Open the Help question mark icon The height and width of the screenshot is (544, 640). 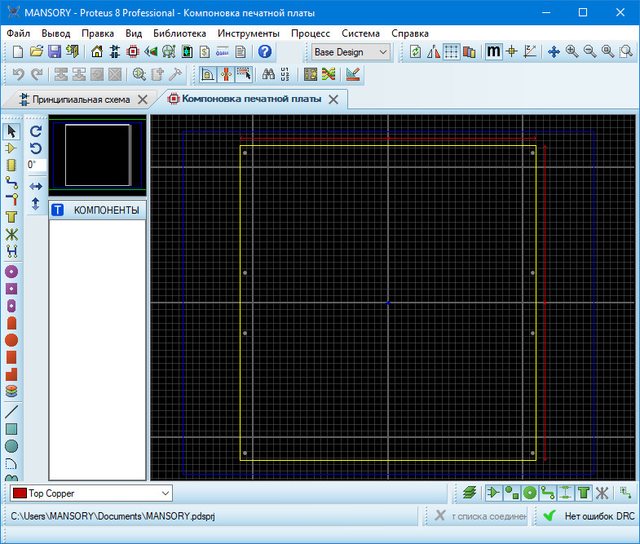coord(265,51)
